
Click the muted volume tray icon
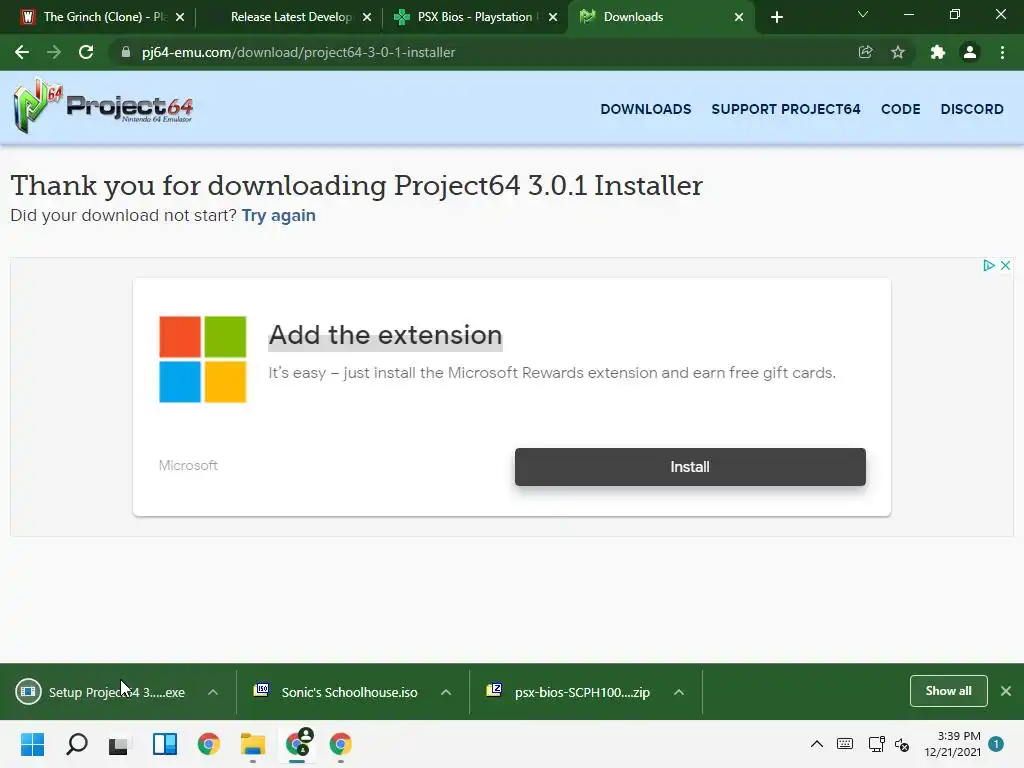(902, 744)
